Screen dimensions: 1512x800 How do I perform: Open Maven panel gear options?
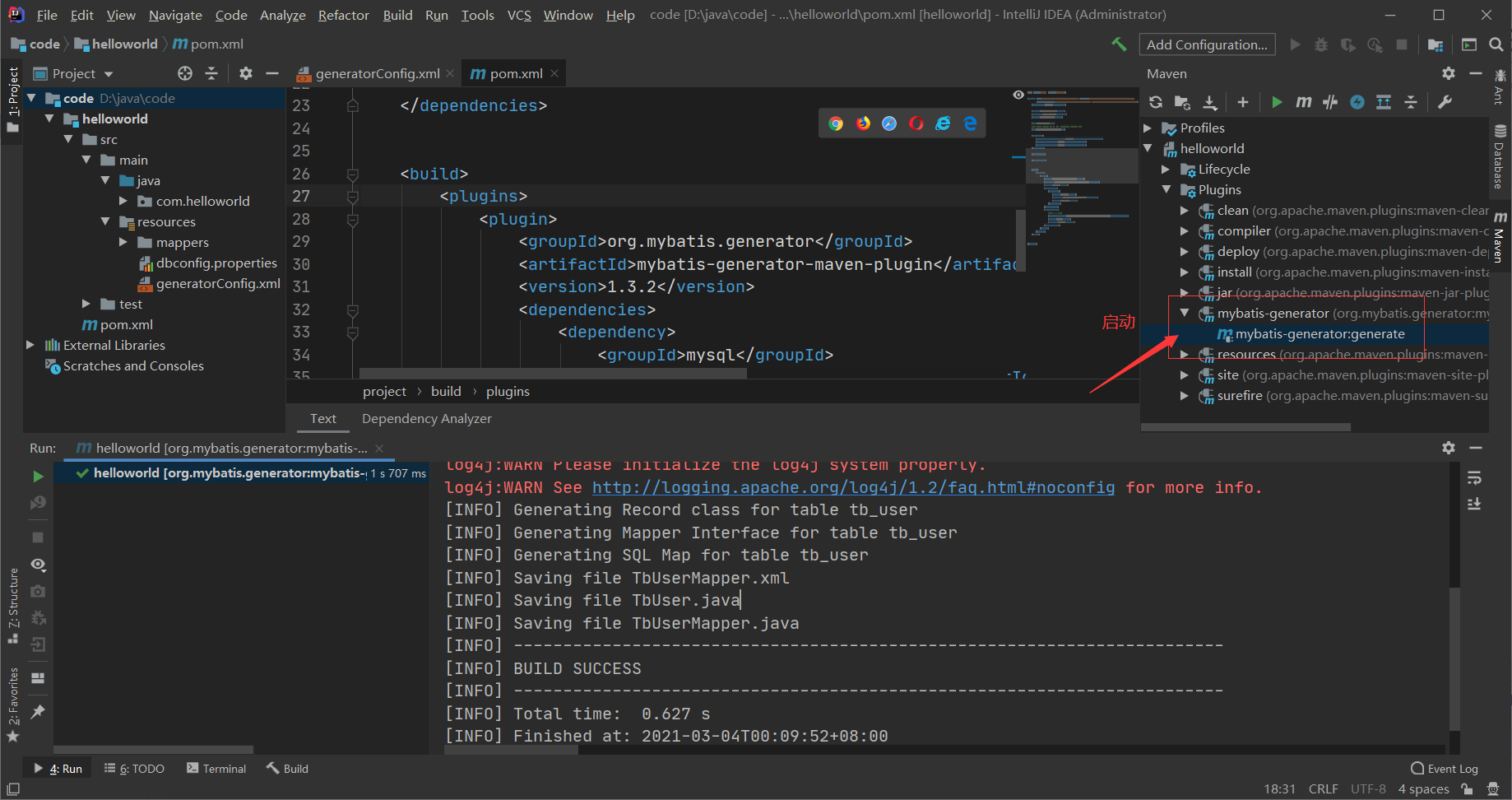click(x=1449, y=73)
